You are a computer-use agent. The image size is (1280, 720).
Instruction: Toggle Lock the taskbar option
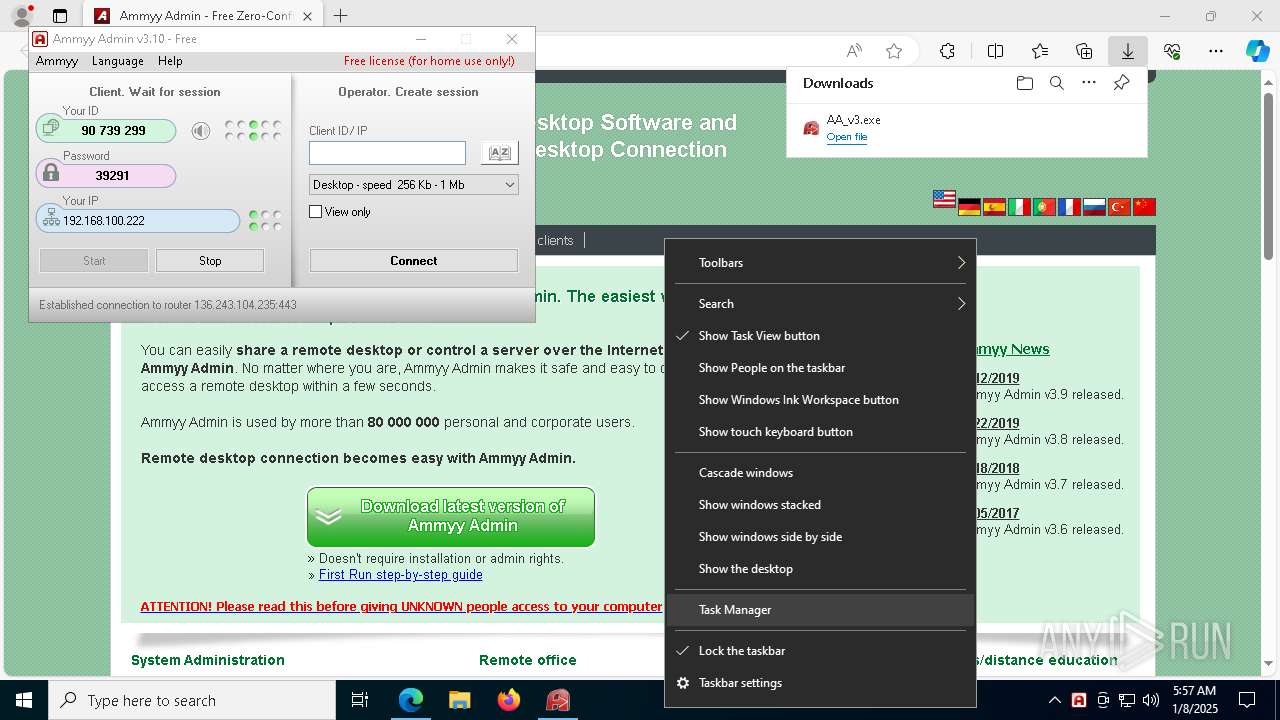[x=820, y=651]
